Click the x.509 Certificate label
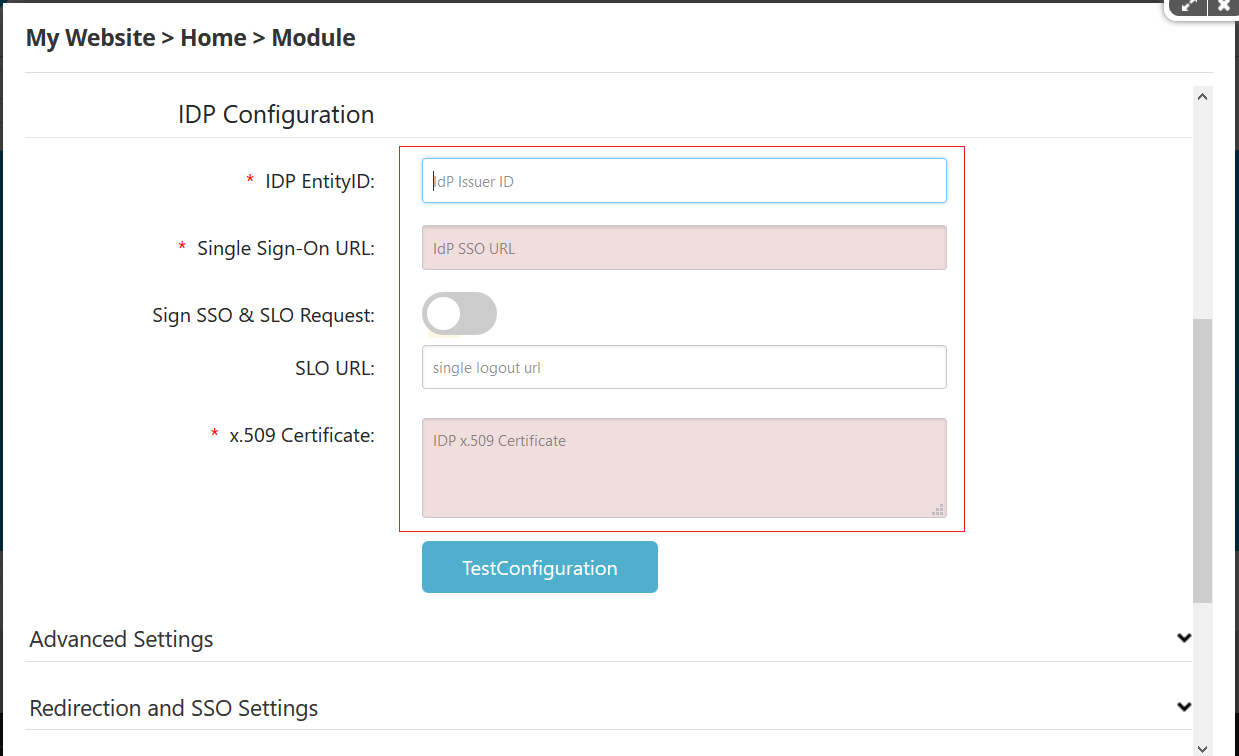Screen dimensions: 1239x756 [x=302, y=435]
